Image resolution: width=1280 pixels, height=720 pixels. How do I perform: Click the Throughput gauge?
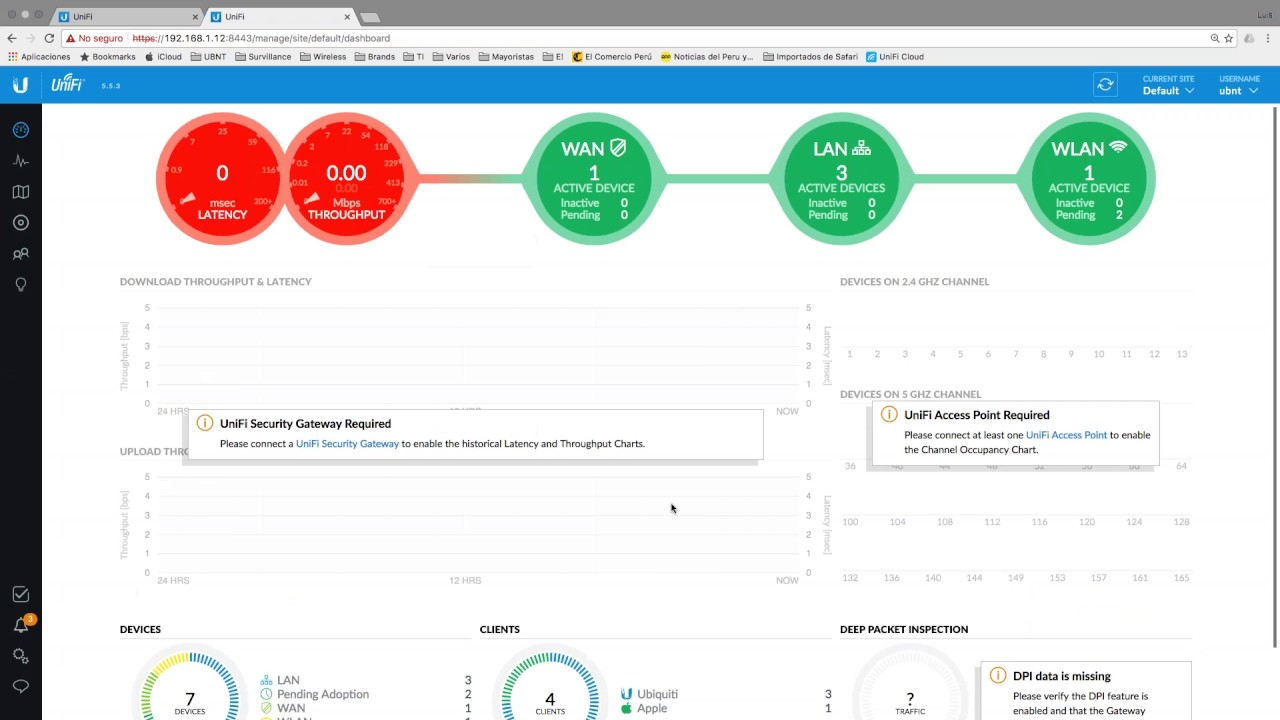(346, 179)
